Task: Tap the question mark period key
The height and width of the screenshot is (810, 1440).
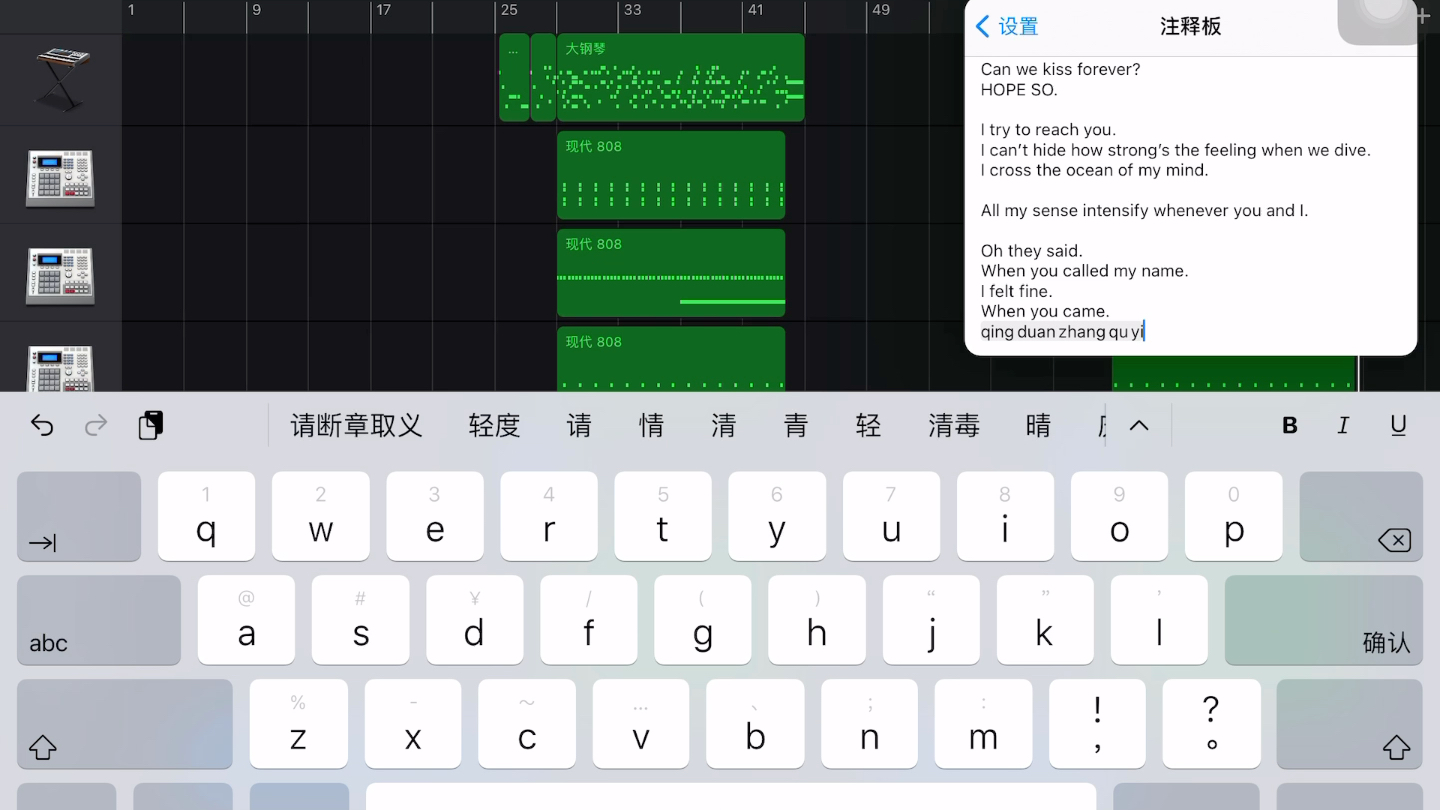Action: coord(1212,724)
